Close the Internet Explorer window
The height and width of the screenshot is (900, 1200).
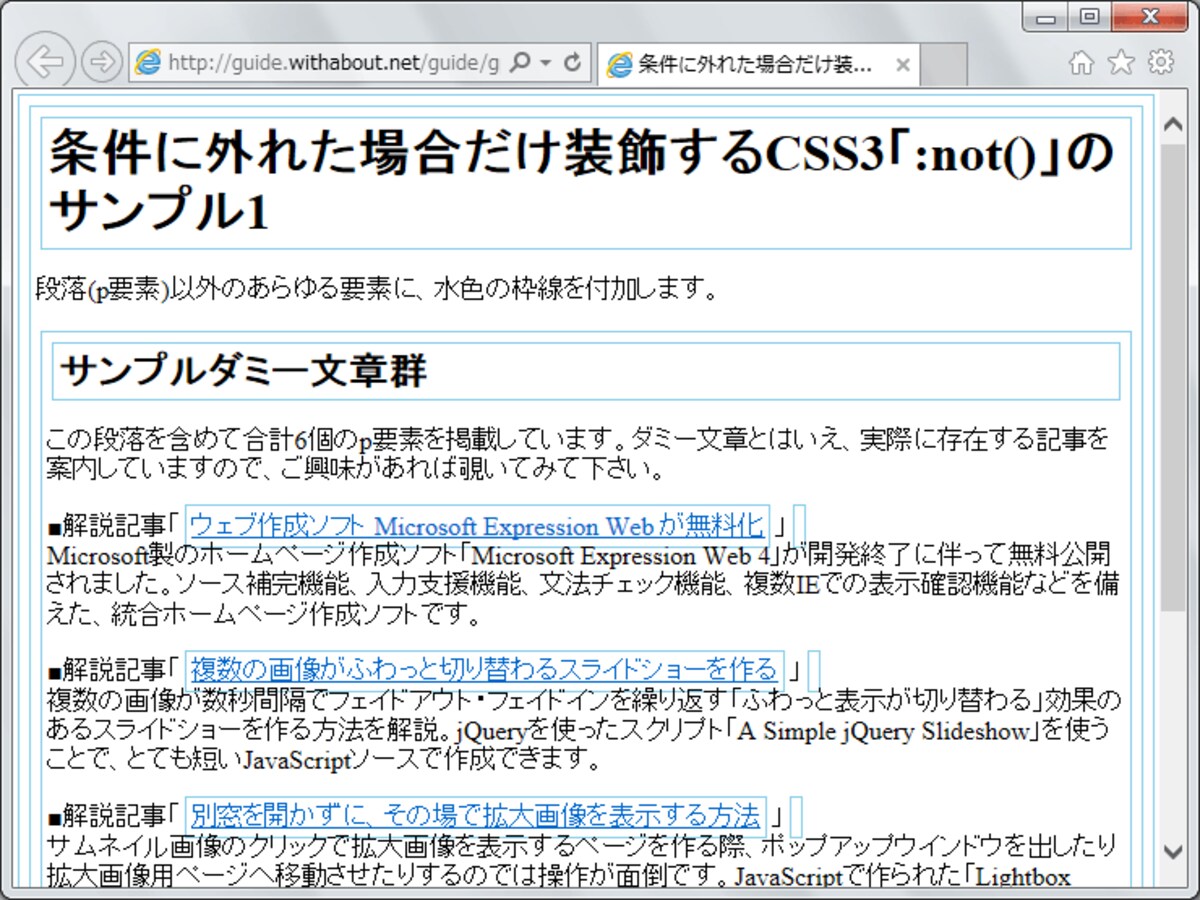tap(1150, 16)
